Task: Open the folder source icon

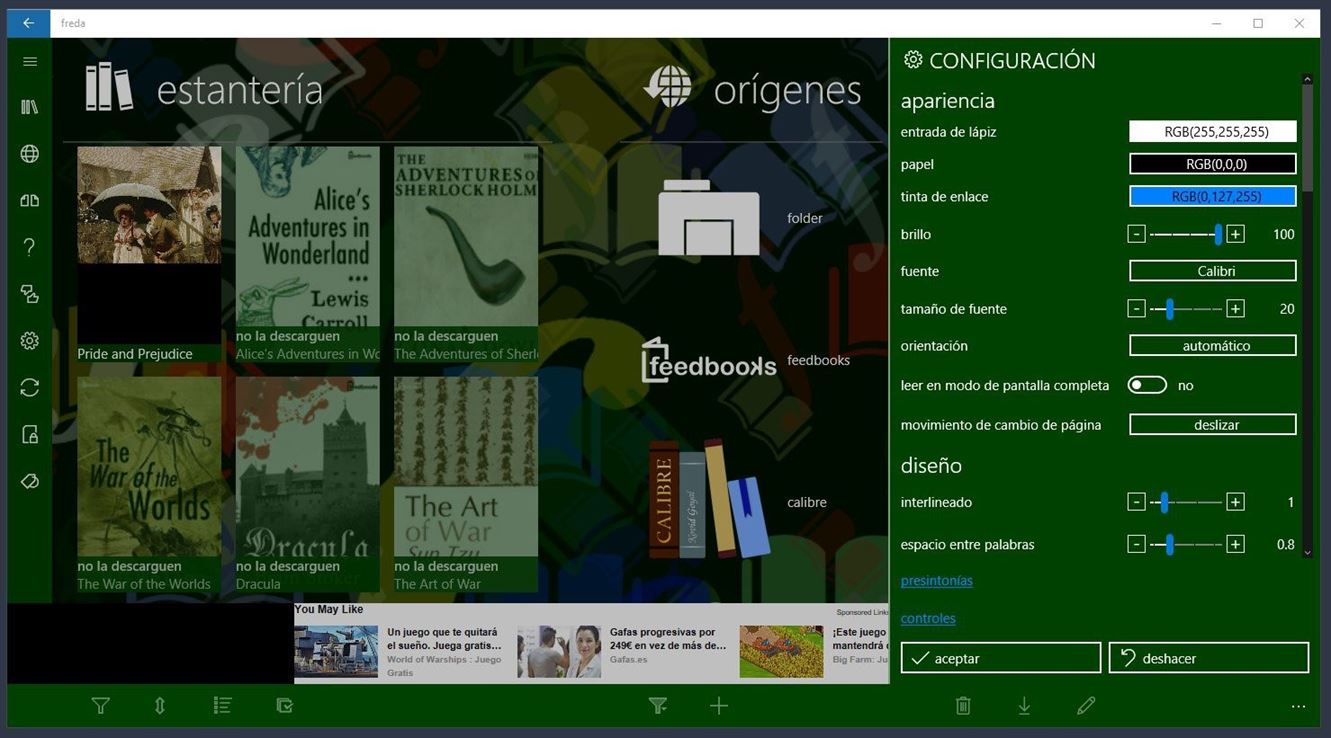Action: (708, 218)
